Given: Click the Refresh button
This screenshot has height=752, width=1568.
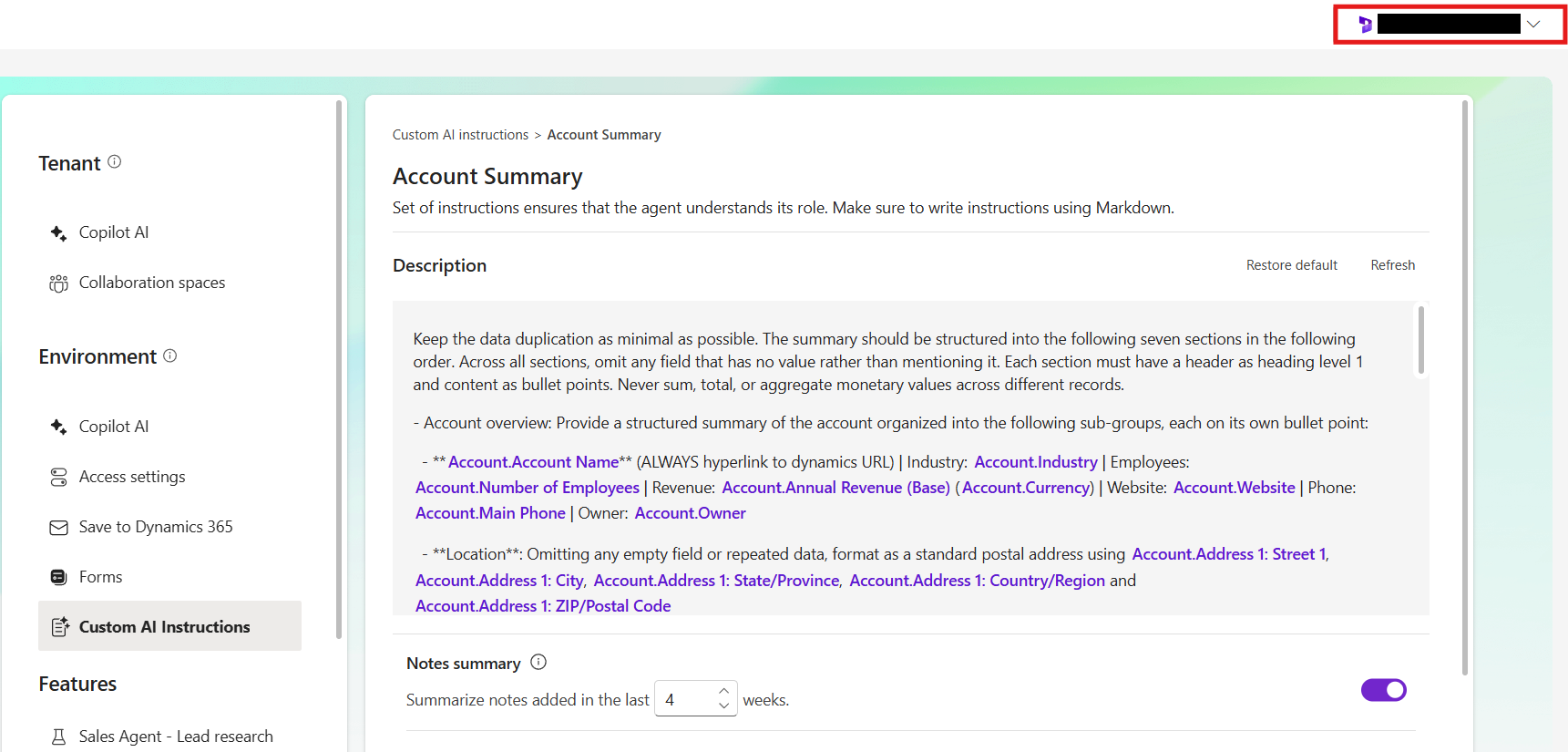Looking at the screenshot, I should tap(1392, 265).
